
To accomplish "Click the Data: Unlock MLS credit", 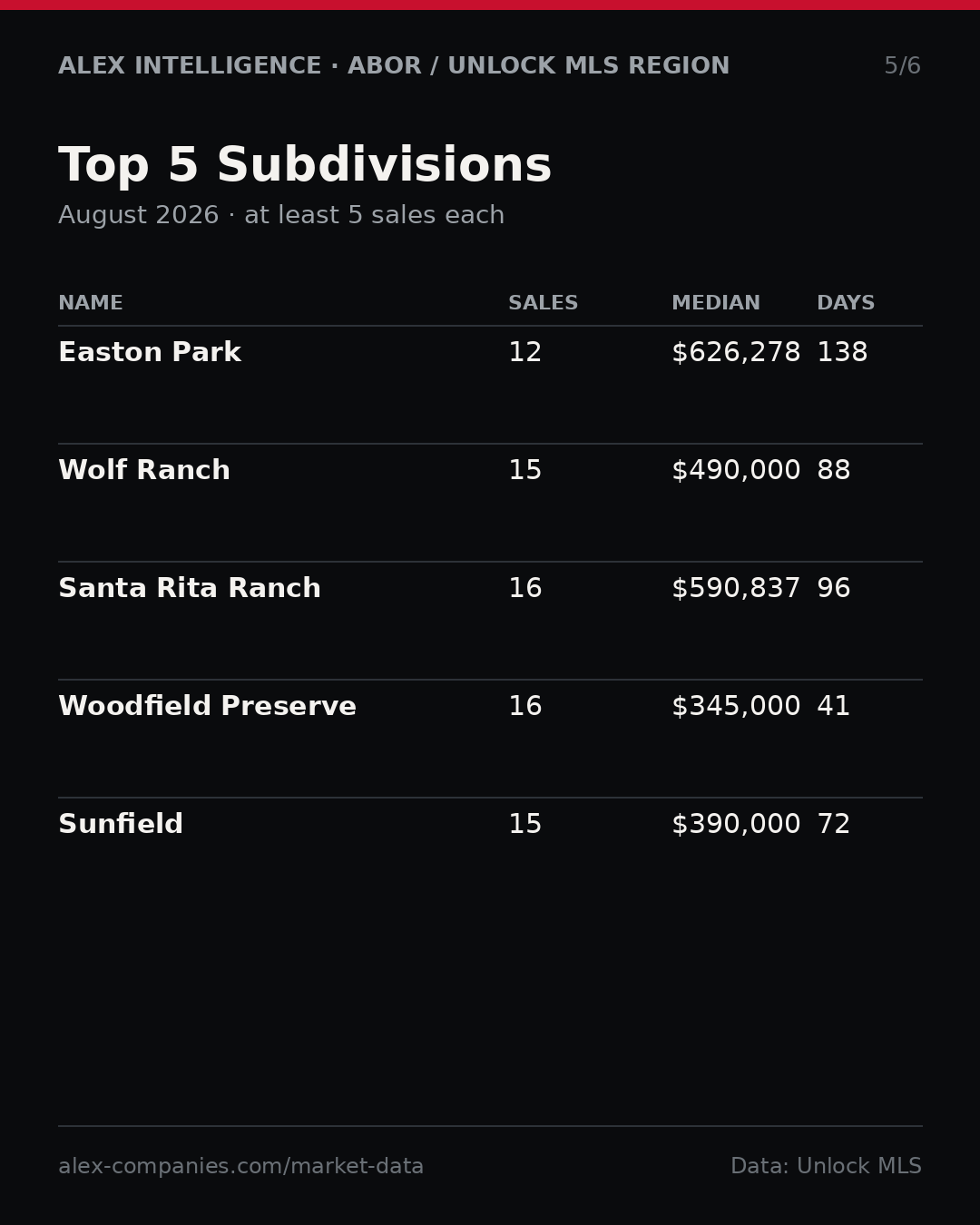I will (826, 1167).
